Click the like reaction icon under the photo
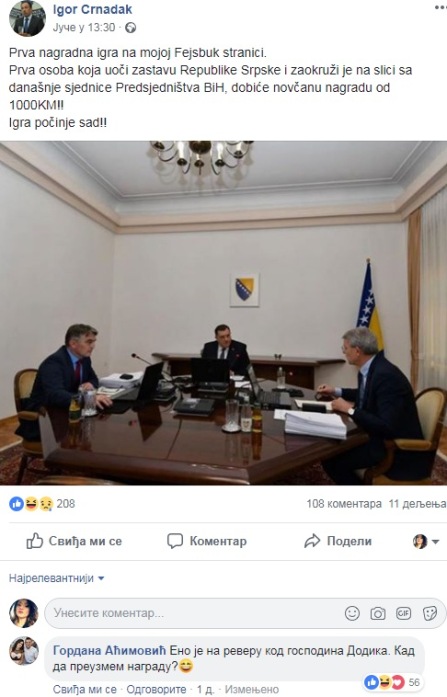This screenshot has height=697, width=447. click(16, 504)
